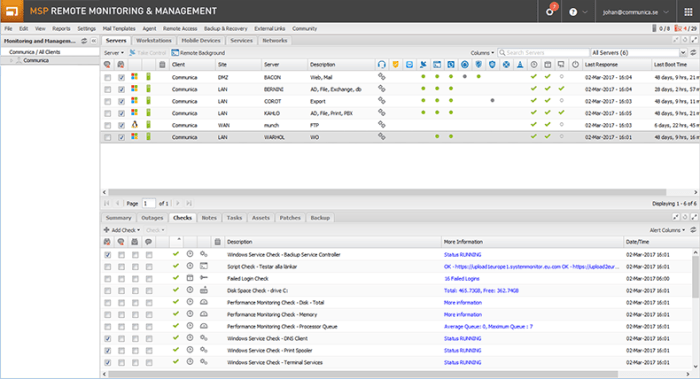Open the 16 Failed Logins link
Screen dimensions: 700x379
[x=462, y=279]
